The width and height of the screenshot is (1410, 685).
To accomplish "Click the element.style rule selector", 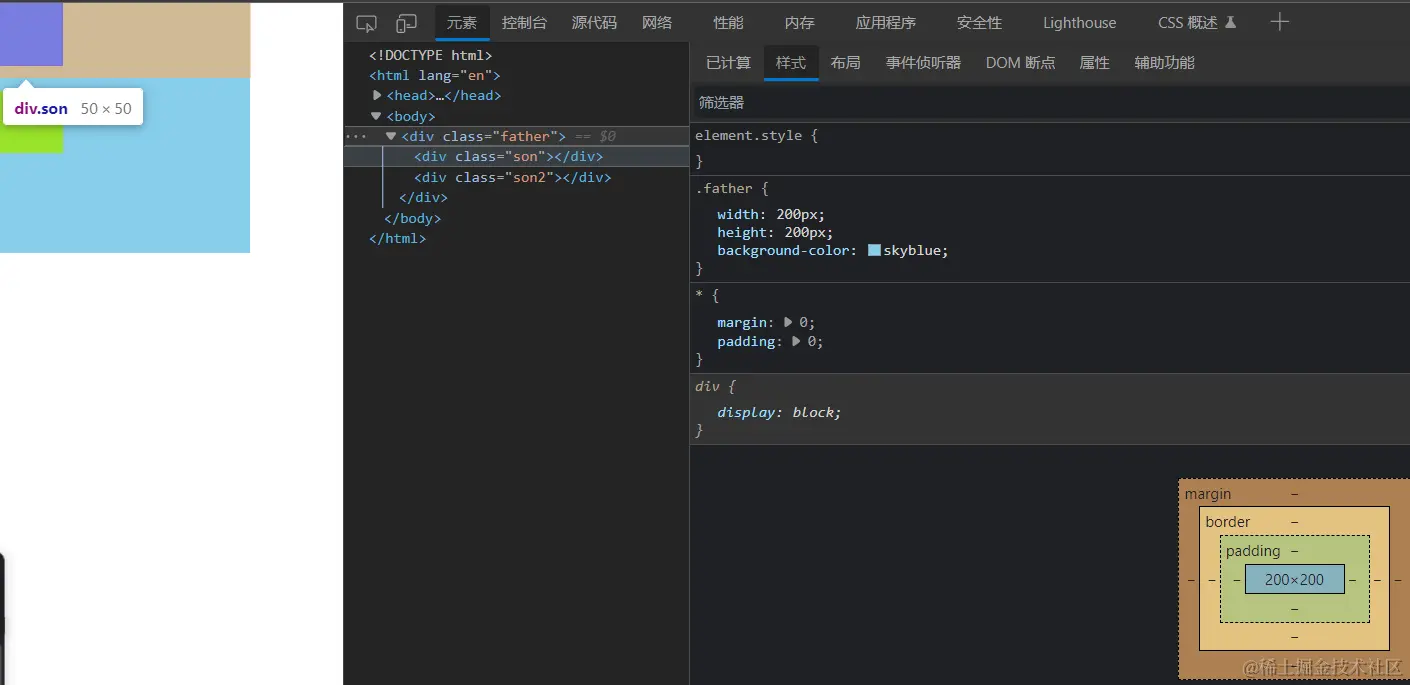I will [748, 135].
